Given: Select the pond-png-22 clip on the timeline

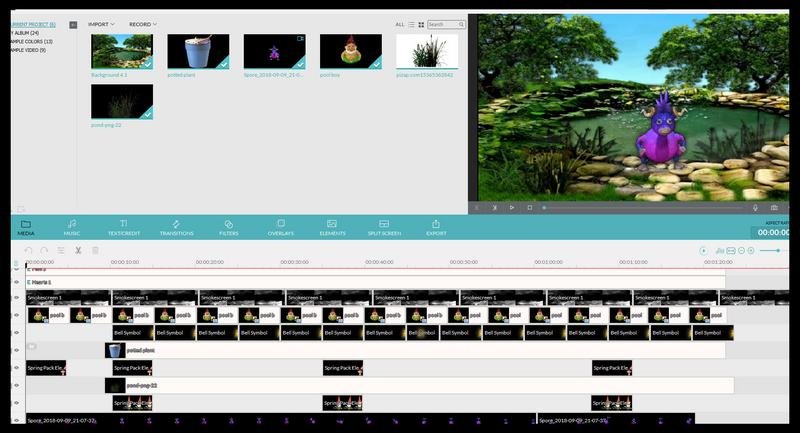Looking at the screenshot, I should click(419, 386).
